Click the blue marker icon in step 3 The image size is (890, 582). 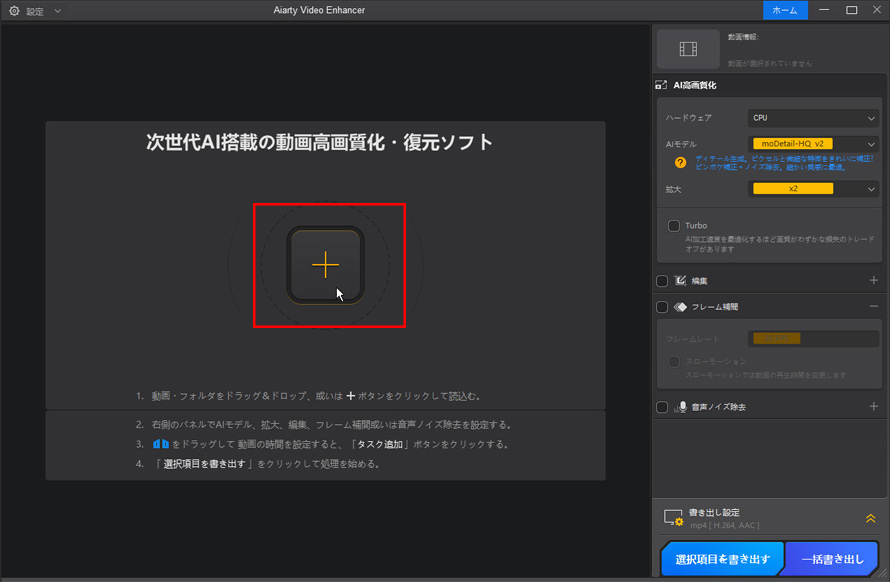[x=161, y=444]
